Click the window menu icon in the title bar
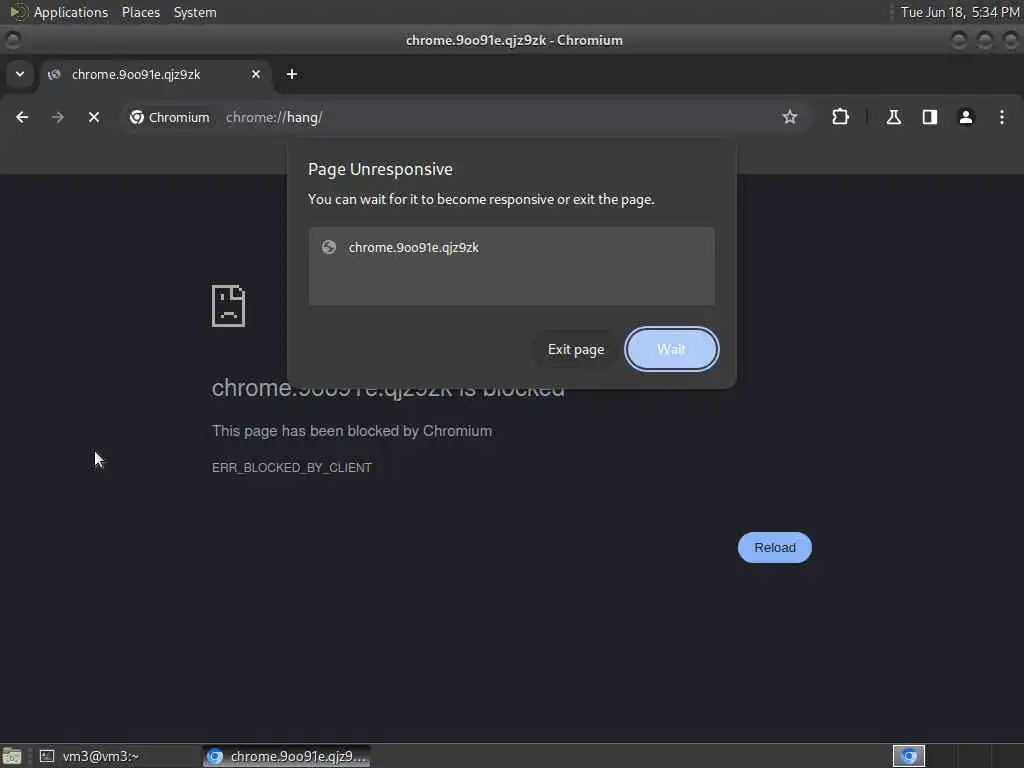The width and height of the screenshot is (1024, 768). [12, 40]
